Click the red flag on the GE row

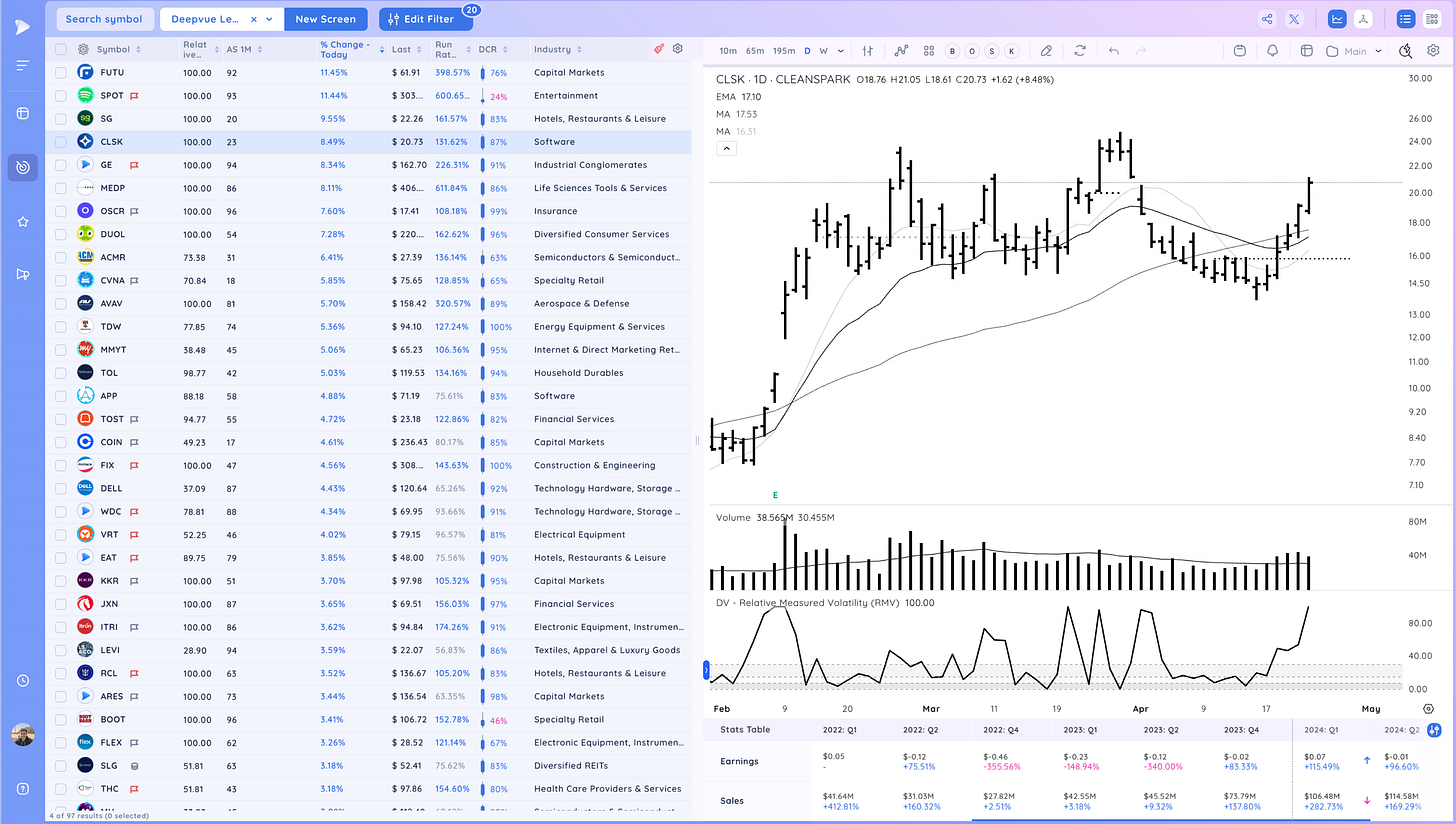click(x=133, y=165)
